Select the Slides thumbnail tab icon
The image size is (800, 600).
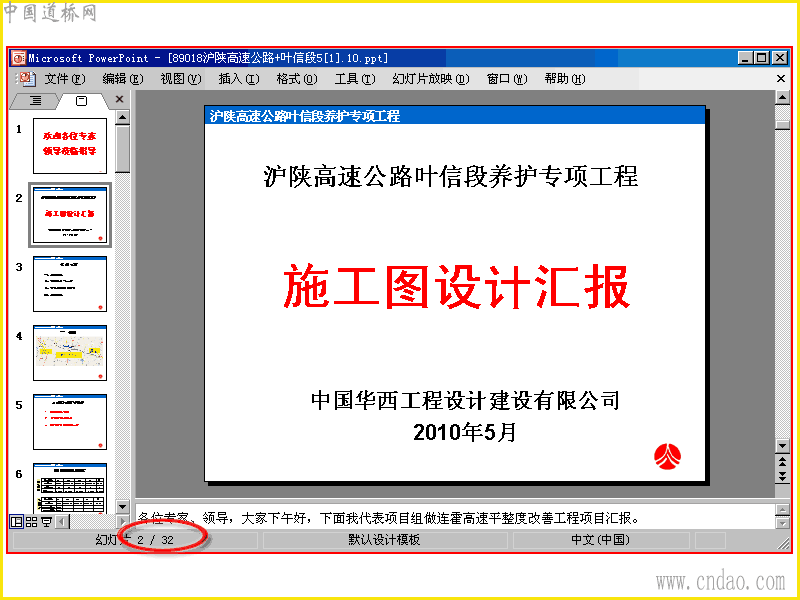click(x=81, y=101)
